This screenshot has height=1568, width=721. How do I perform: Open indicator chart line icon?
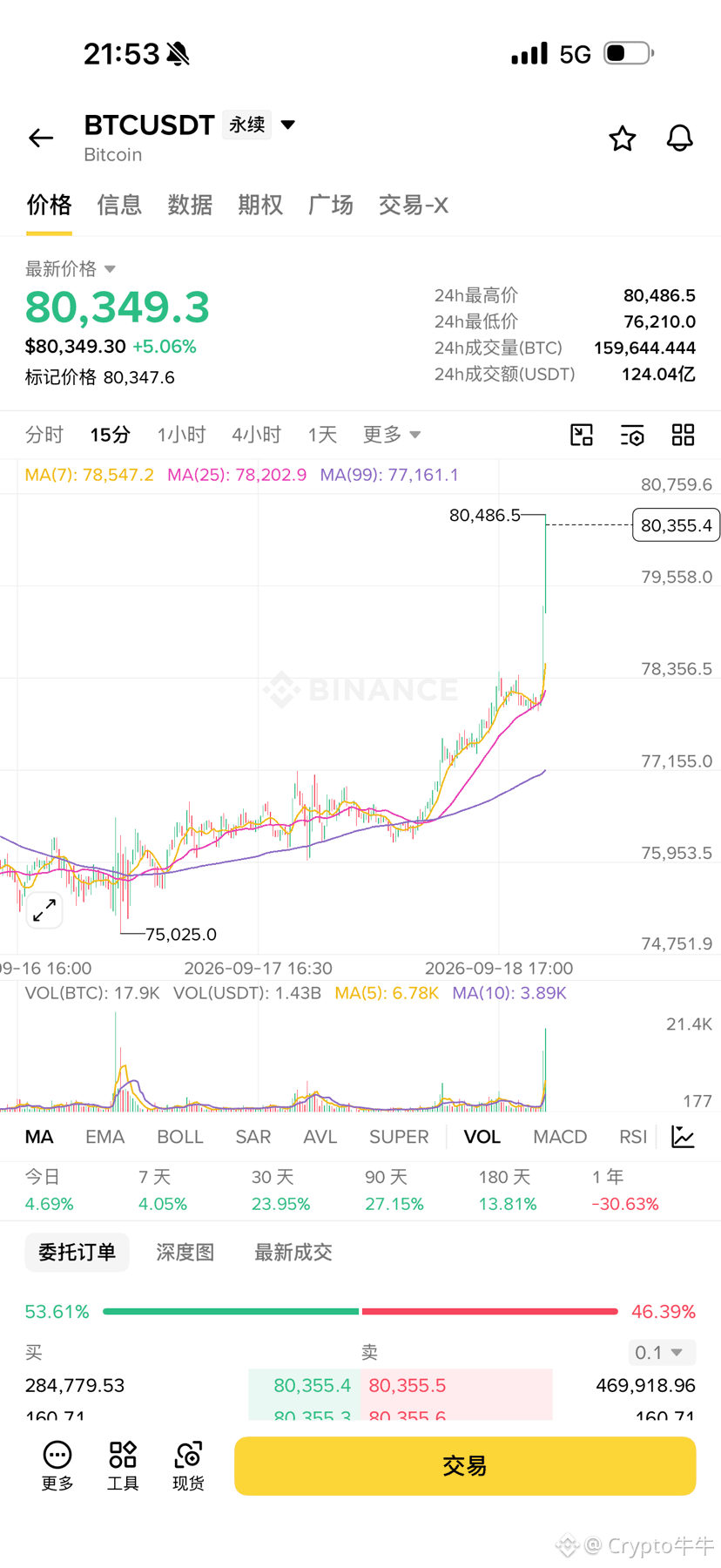click(684, 1137)
